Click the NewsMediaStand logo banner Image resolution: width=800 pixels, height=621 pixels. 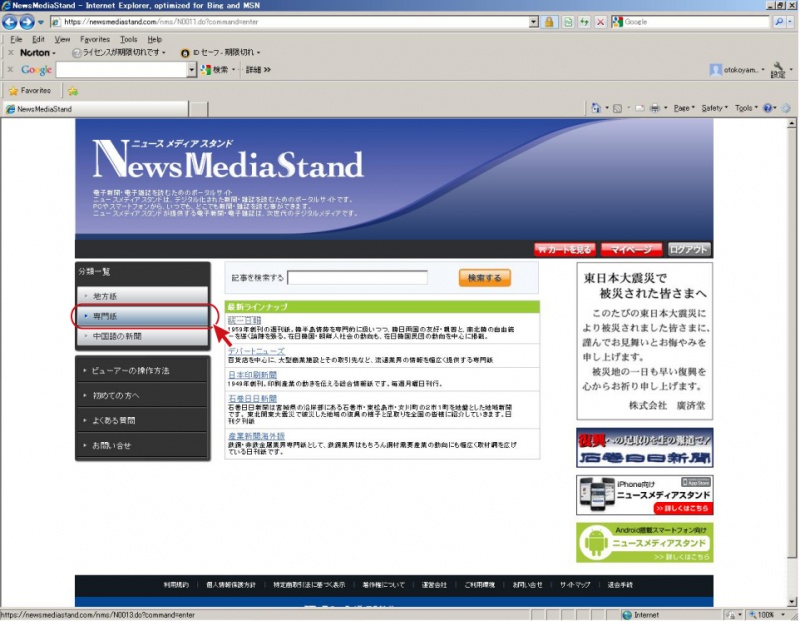[228, 159]
